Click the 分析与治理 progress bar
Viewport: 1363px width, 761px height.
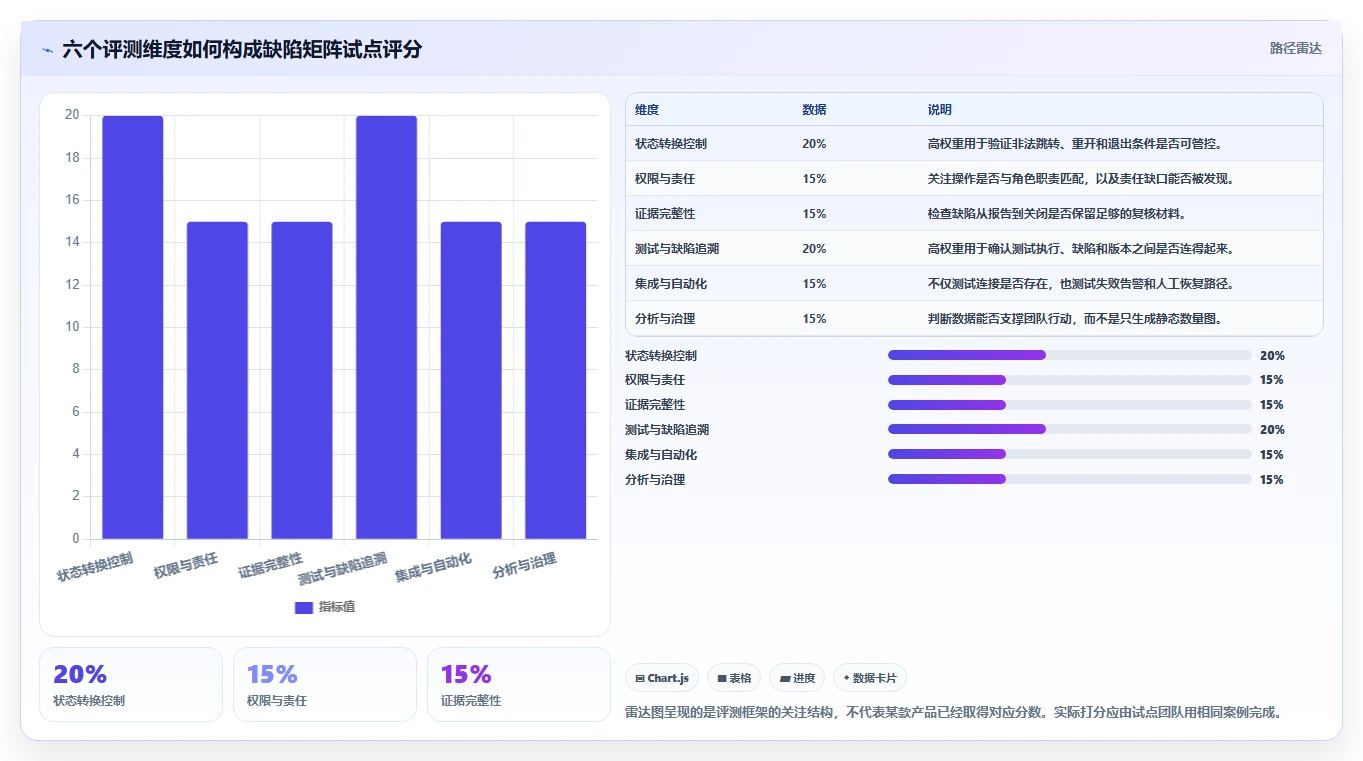pos(1070,479)
